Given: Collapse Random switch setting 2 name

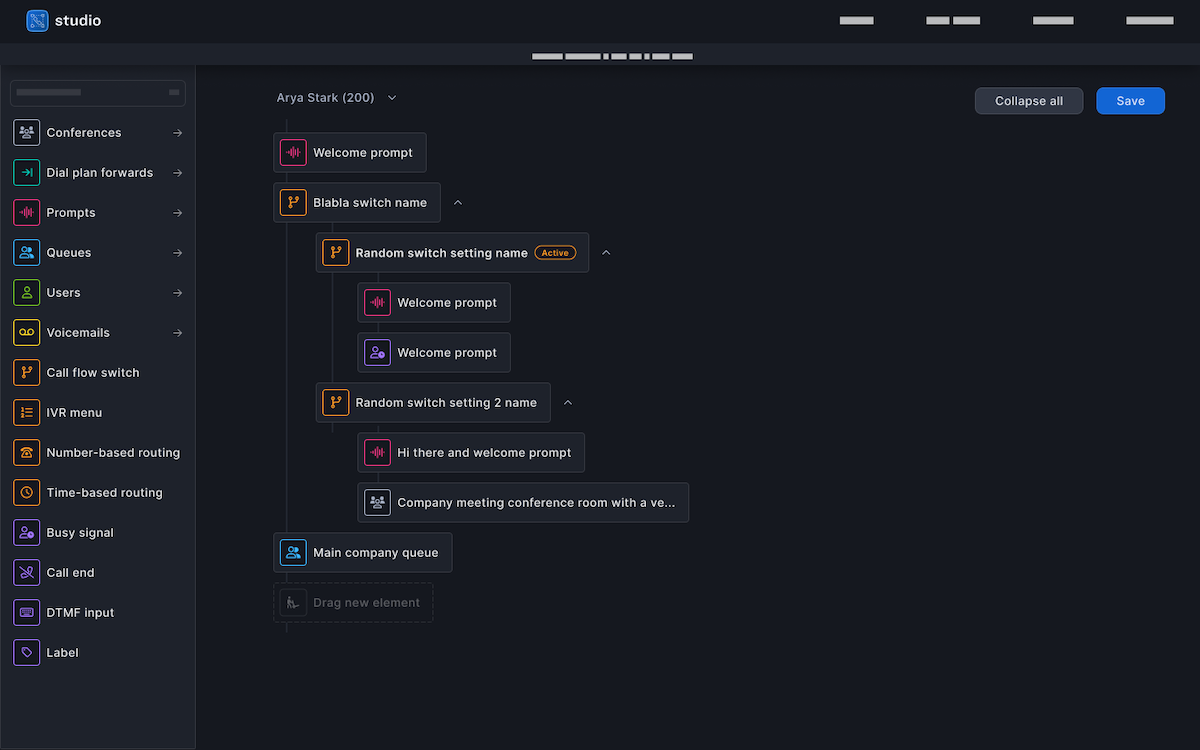Looking at the screenshot, I should (x=568, y=402).
